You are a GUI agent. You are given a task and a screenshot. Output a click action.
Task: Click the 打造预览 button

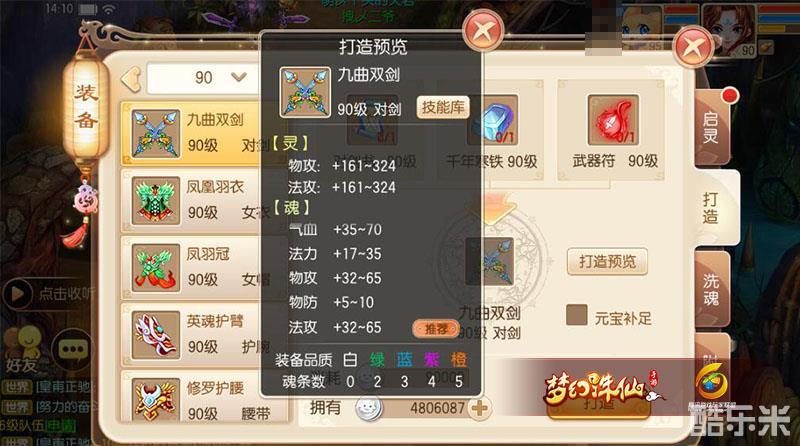click(x=607, y=262)
